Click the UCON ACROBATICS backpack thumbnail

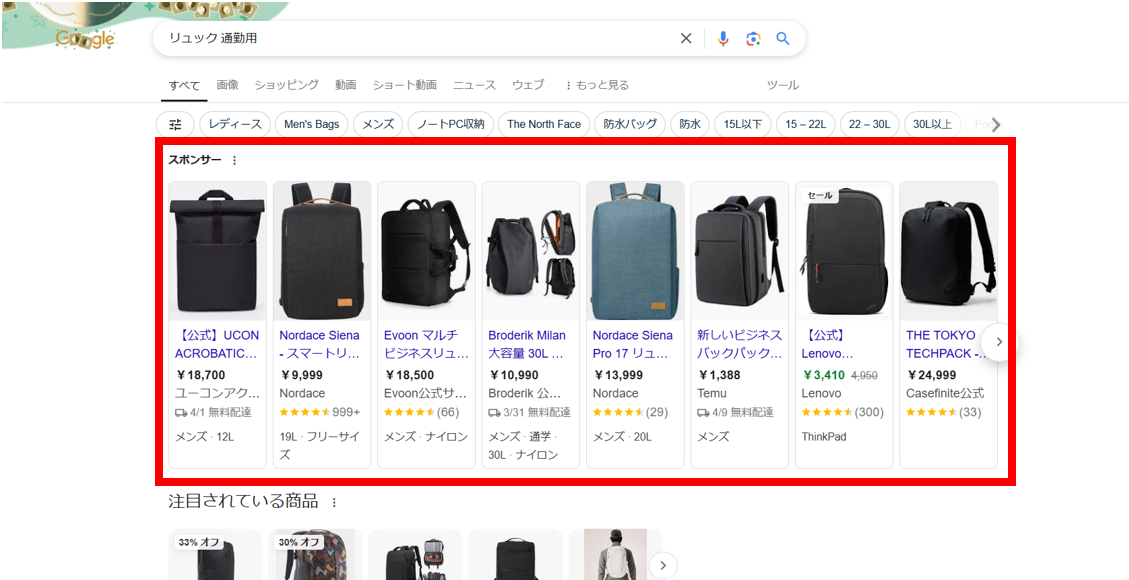pos(217,250)
